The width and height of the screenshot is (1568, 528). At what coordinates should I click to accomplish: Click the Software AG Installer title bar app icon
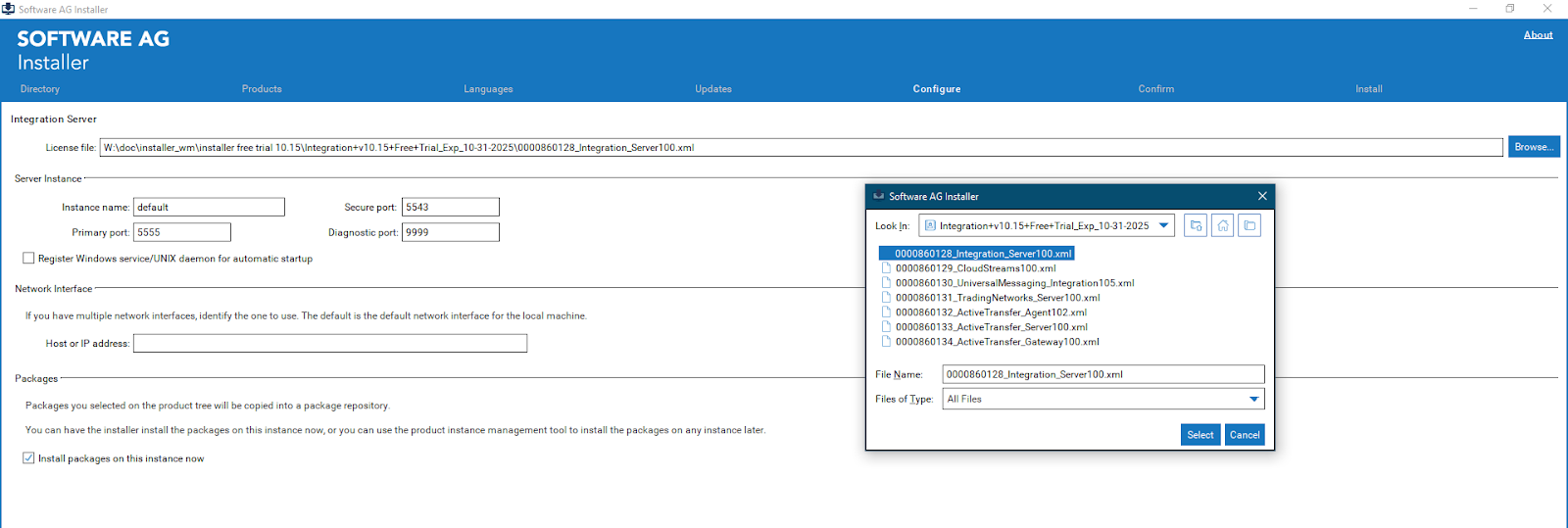pyautogui.click(x=8, y=9)
